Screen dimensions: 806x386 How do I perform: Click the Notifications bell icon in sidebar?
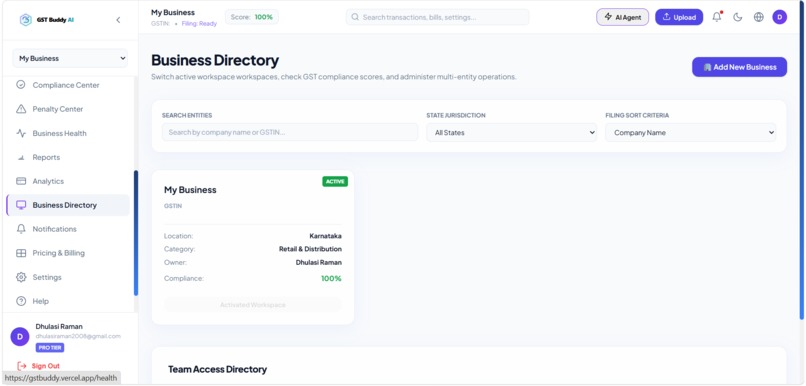pos(21,229)
